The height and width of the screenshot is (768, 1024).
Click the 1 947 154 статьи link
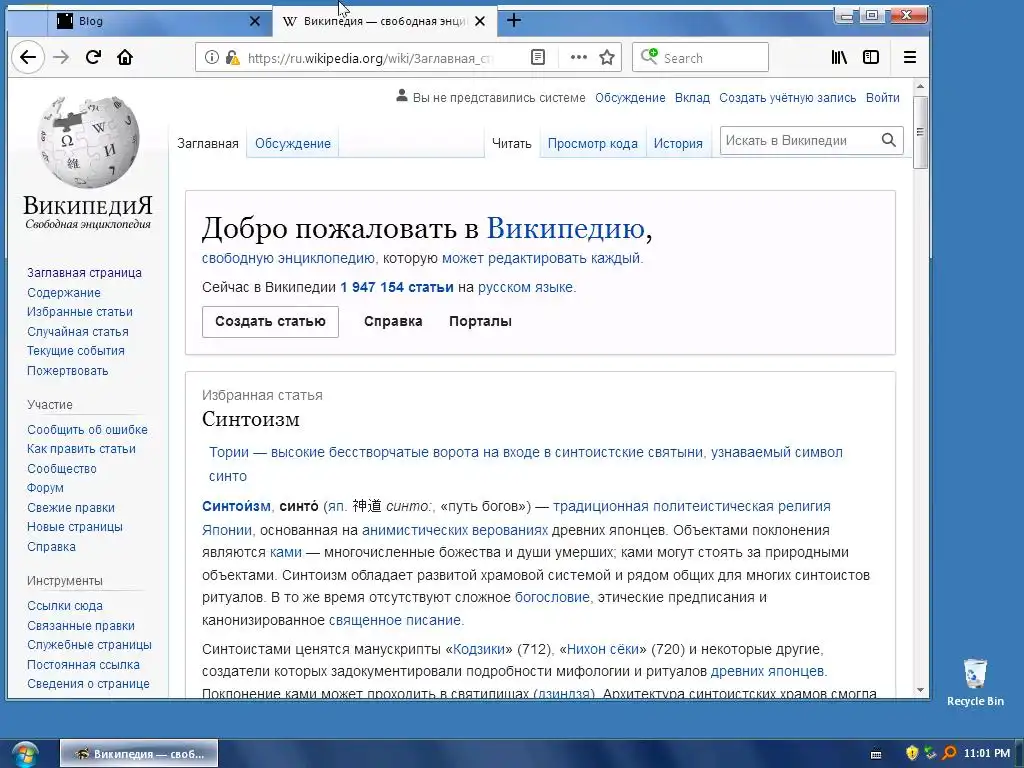(397, 287)
